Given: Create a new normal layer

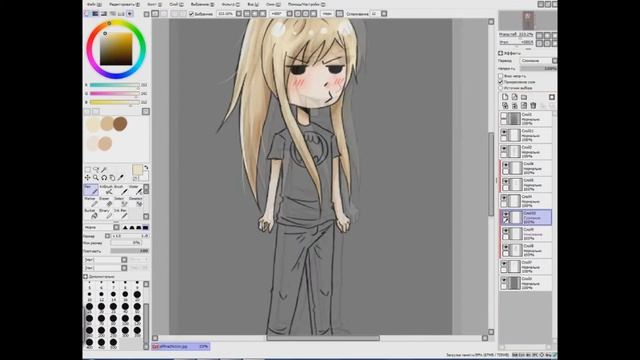Looking at the screenshot, I should pos(505,97).
